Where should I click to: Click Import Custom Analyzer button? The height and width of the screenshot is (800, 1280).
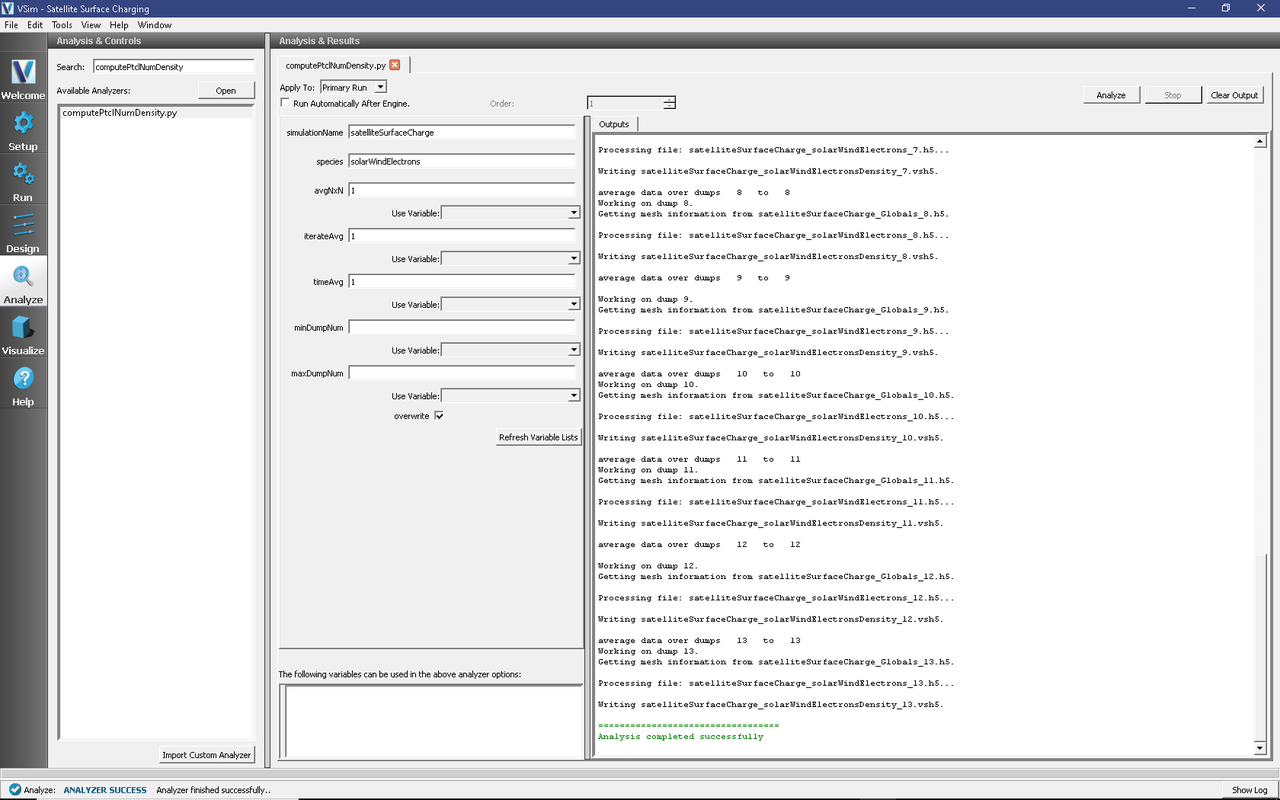[207, 755]
